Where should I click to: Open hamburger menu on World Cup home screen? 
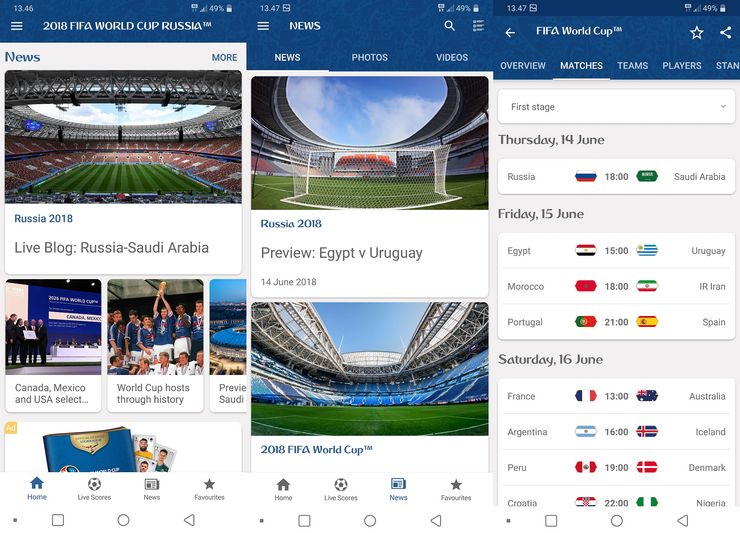click(17, 26)
